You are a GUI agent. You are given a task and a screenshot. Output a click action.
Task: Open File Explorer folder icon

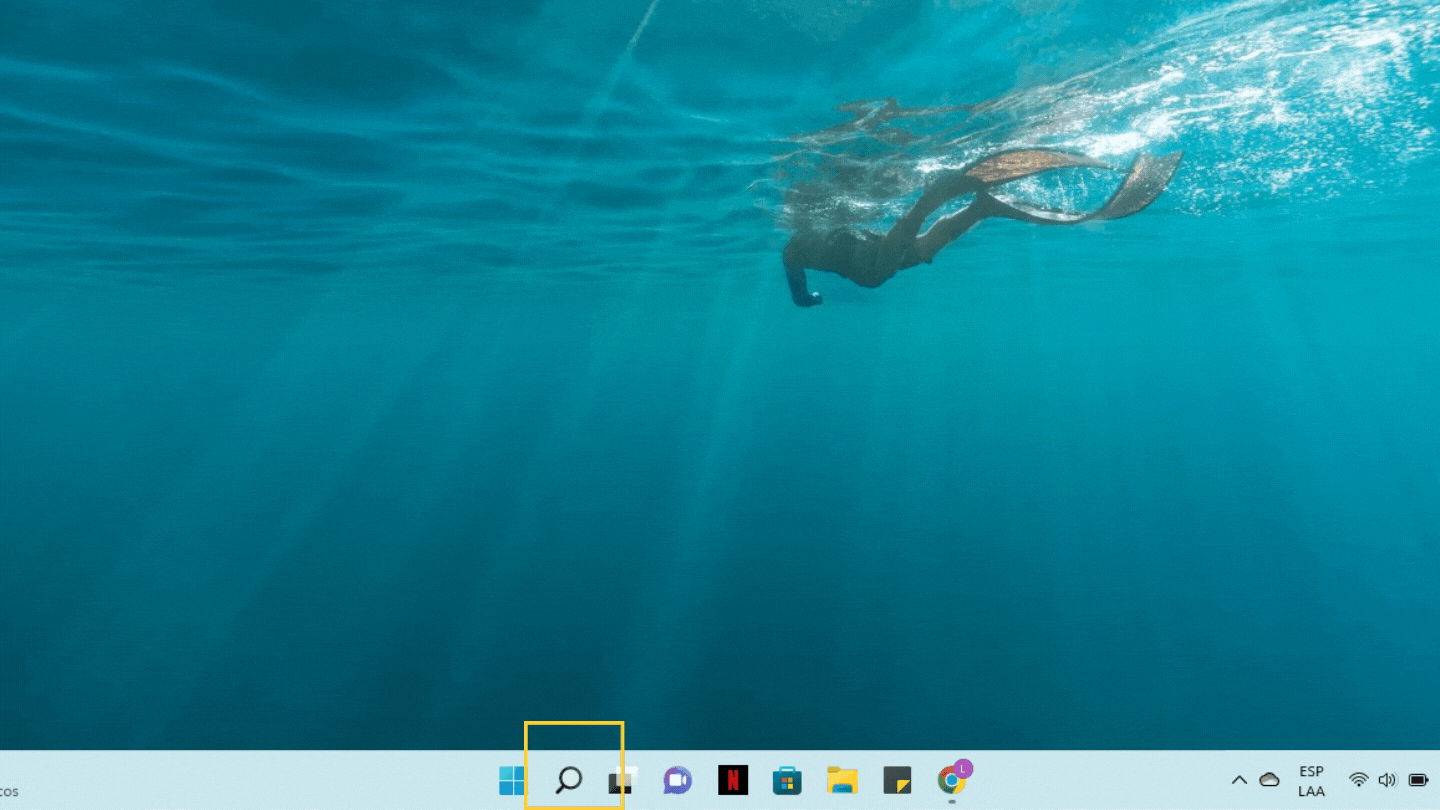pos(842,780)
